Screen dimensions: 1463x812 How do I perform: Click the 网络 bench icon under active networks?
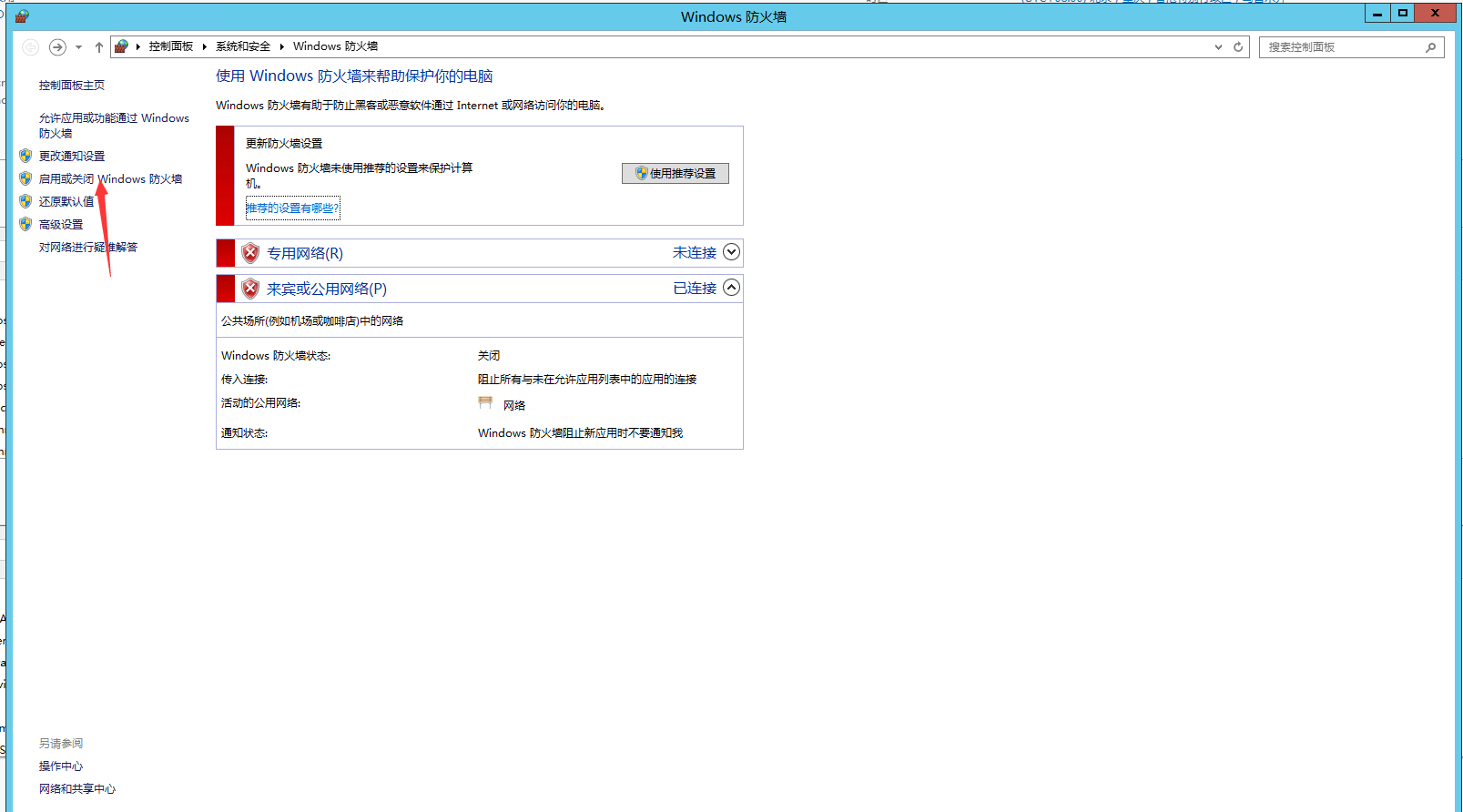485,403
